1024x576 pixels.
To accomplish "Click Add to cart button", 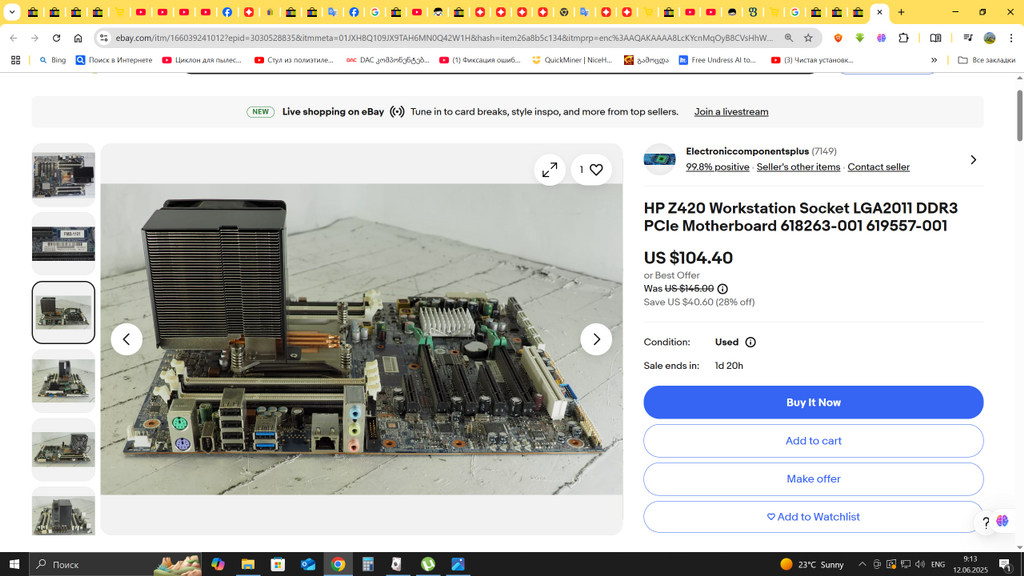I will click(813, 441).
